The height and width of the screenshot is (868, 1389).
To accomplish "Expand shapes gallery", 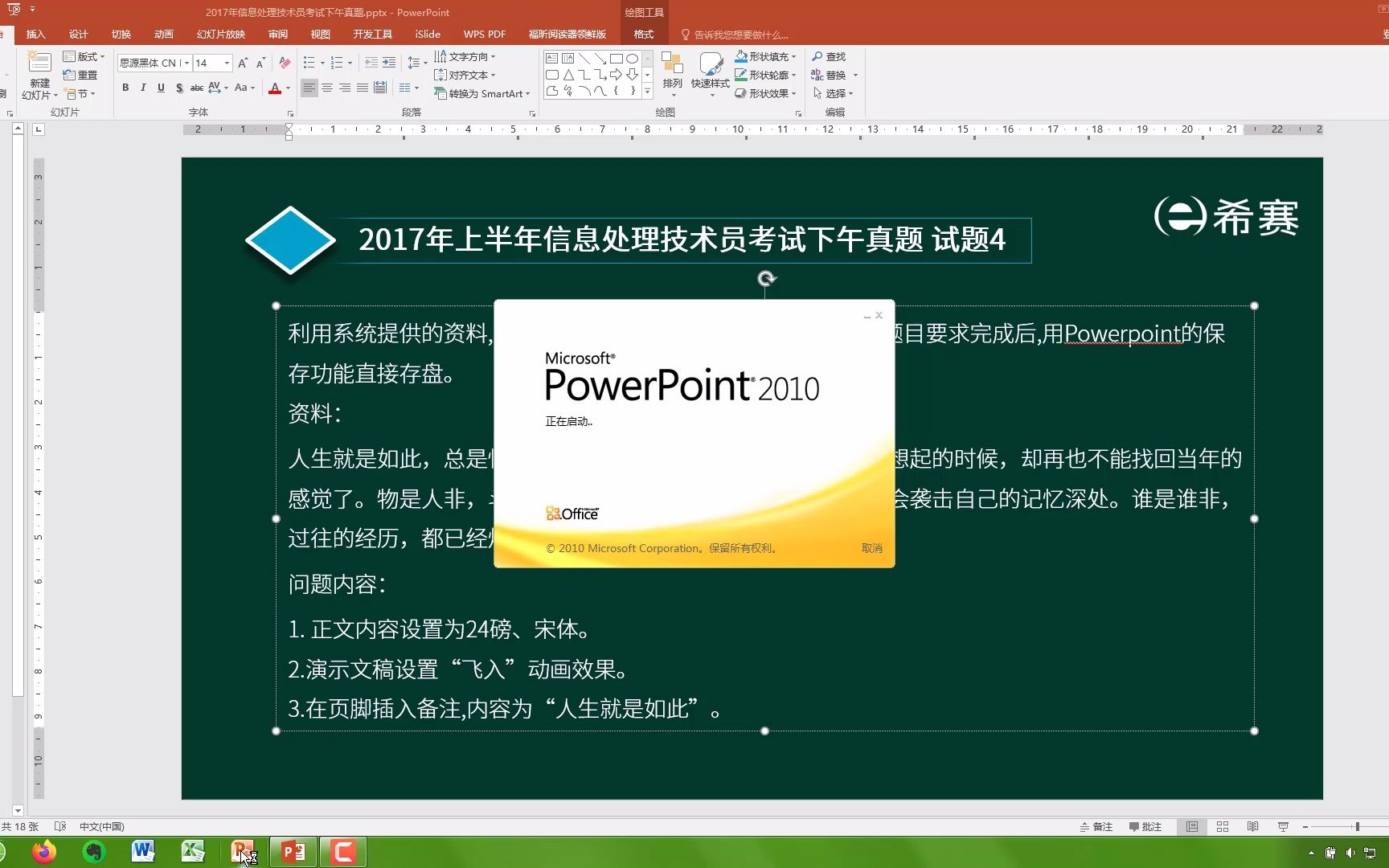I will [x=648, y=91].
